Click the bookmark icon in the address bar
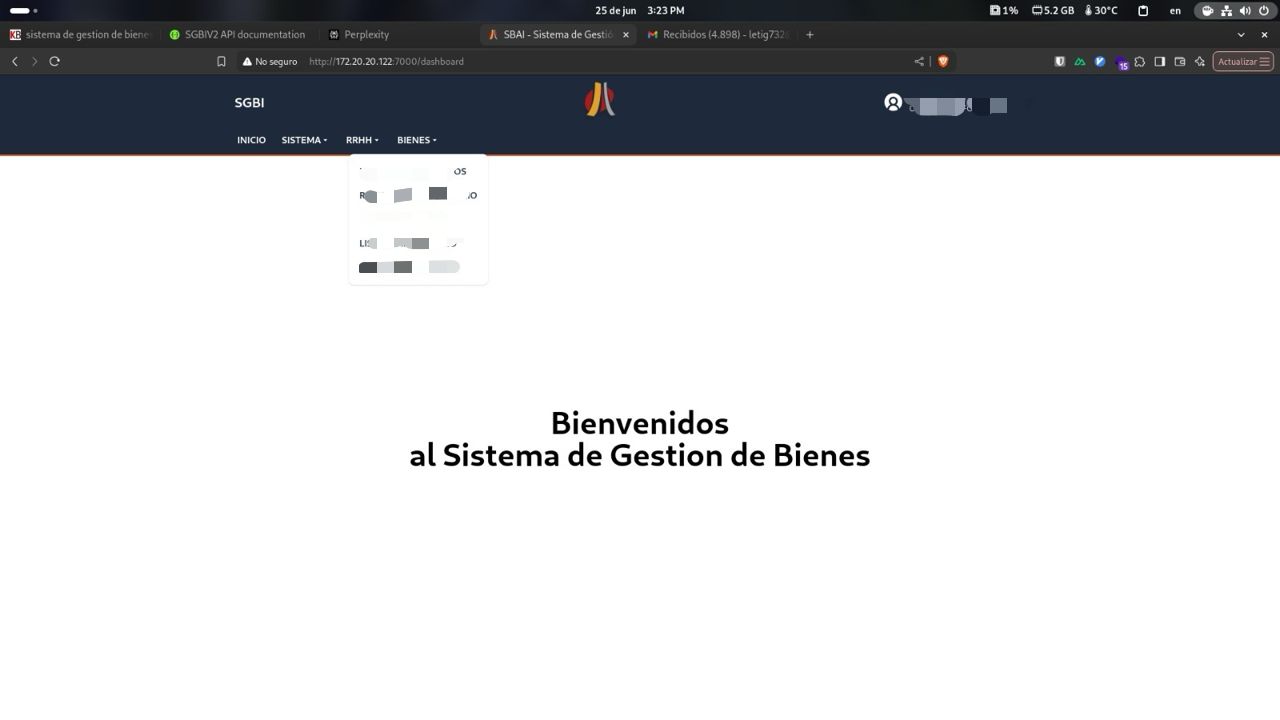Image resolution: width=1280 pixels, height=720 pixels. pyautogui.click(x=221, y=61)
